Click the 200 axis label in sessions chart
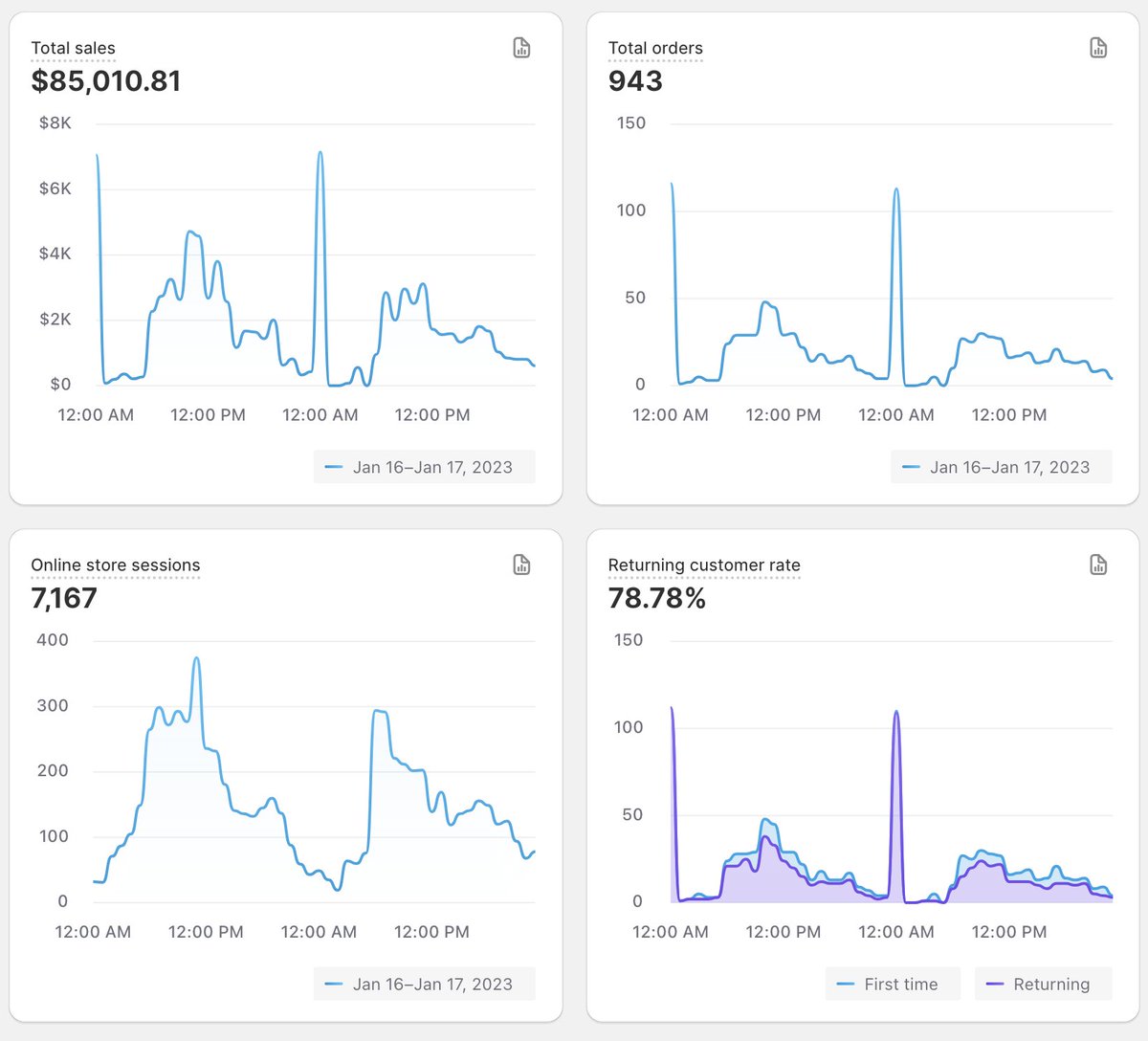This screenshot has width=1148, height=1041. pos(53,770)
